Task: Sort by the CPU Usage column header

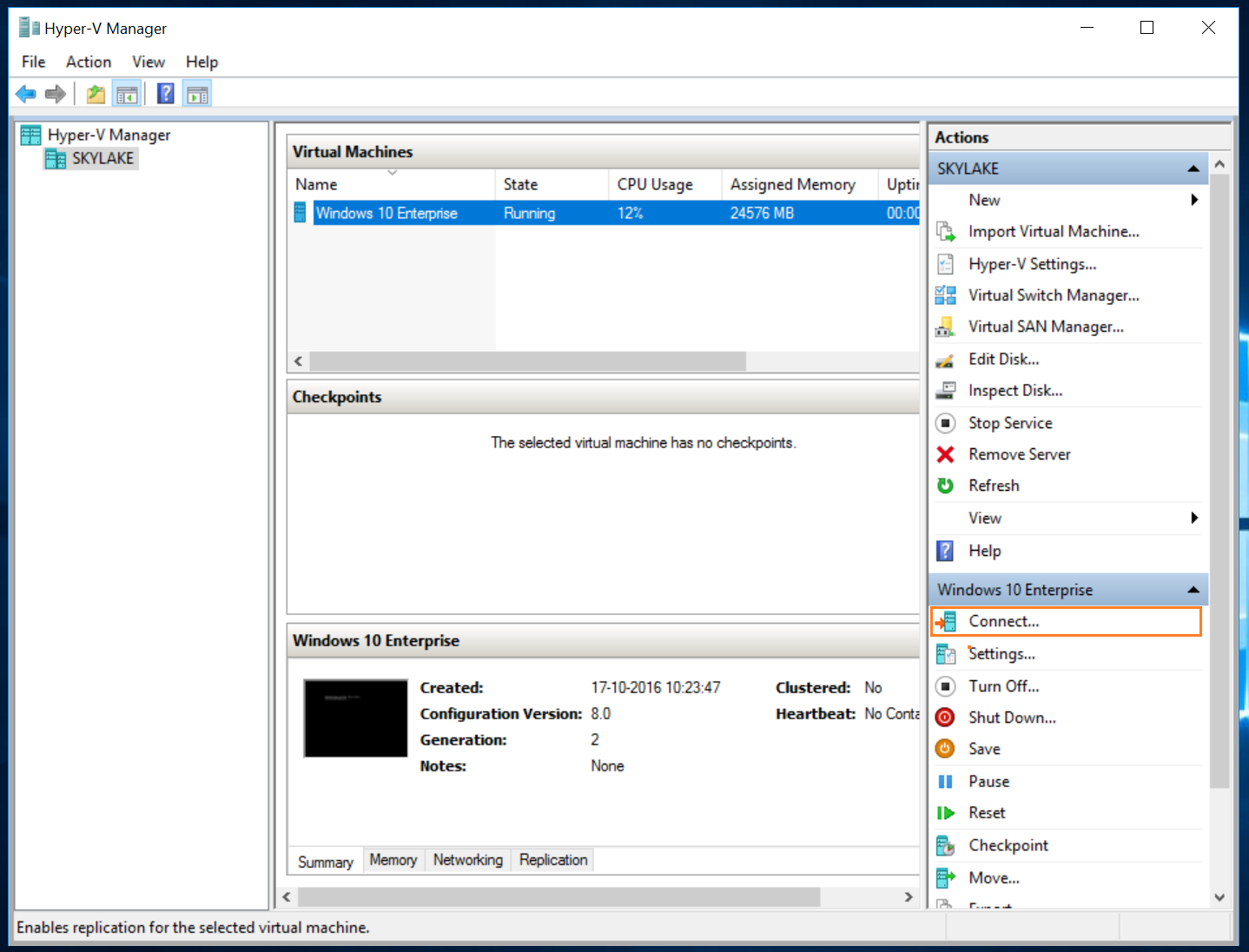Action: (665, 184)
